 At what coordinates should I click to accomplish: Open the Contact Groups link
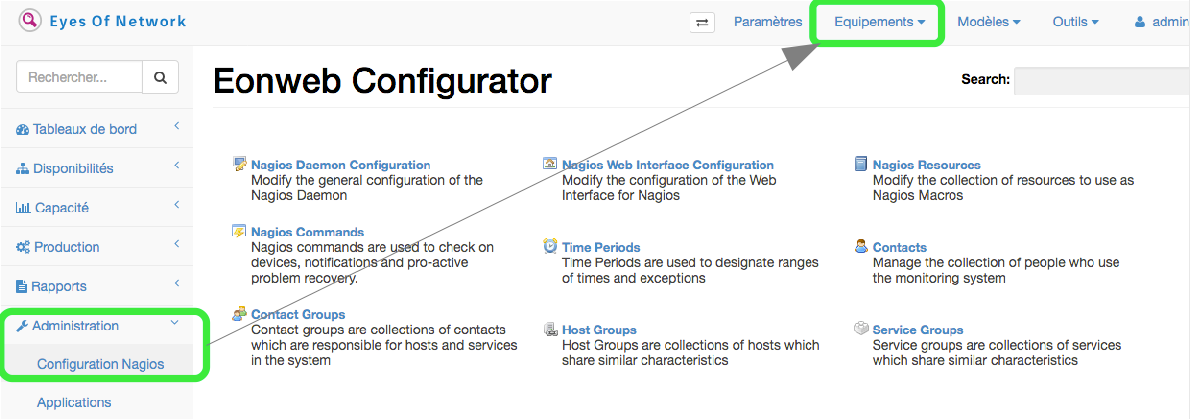298,314
